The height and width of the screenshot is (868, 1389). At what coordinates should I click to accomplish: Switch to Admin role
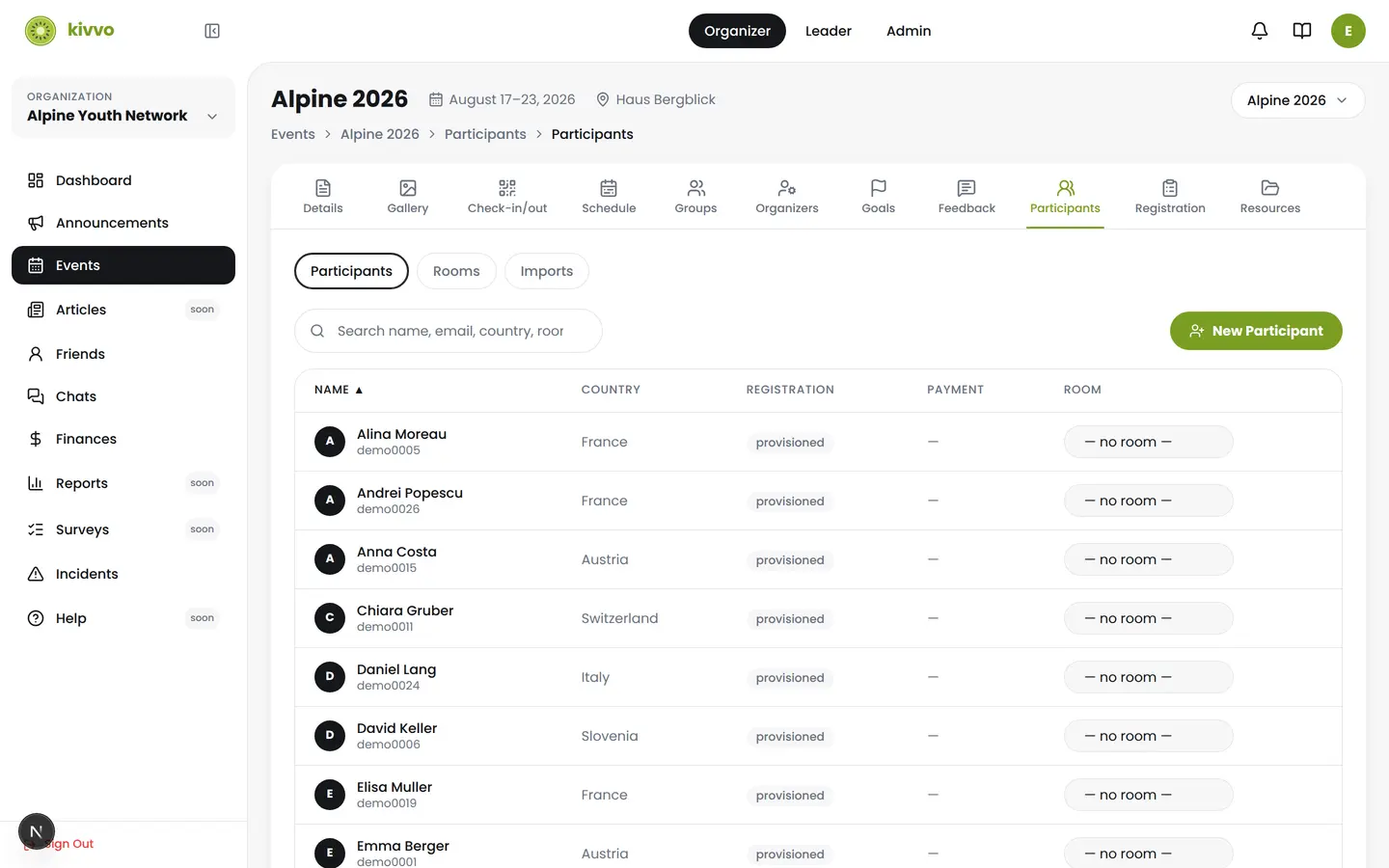pyautogui.click(x=909, y=31)
